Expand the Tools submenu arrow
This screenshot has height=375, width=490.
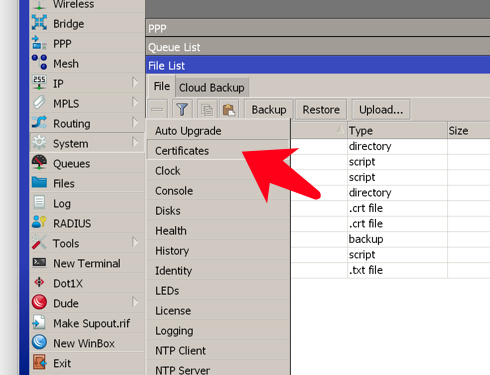(x=135, y=242)
